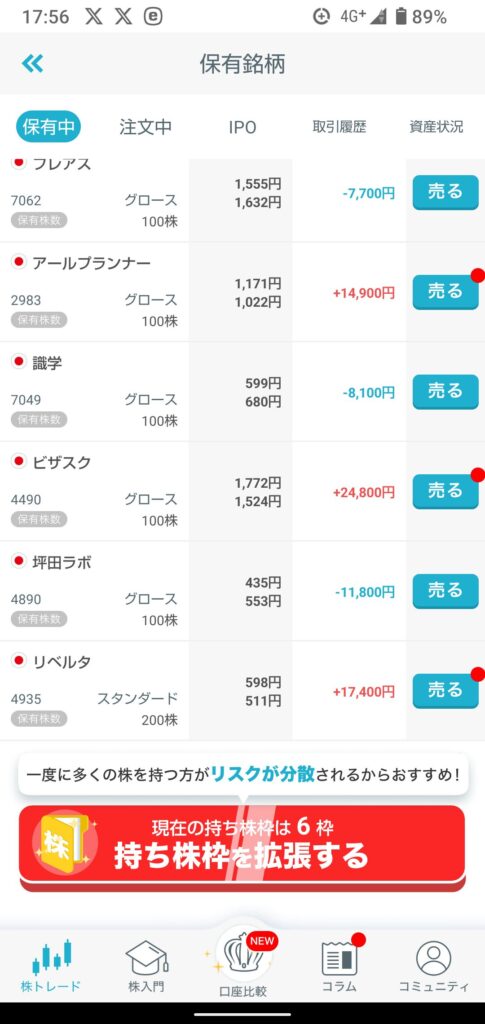Tap 売る button for ビザスク
The width and height of the screenshot is (485, 1024).
[x=445, y=492]
